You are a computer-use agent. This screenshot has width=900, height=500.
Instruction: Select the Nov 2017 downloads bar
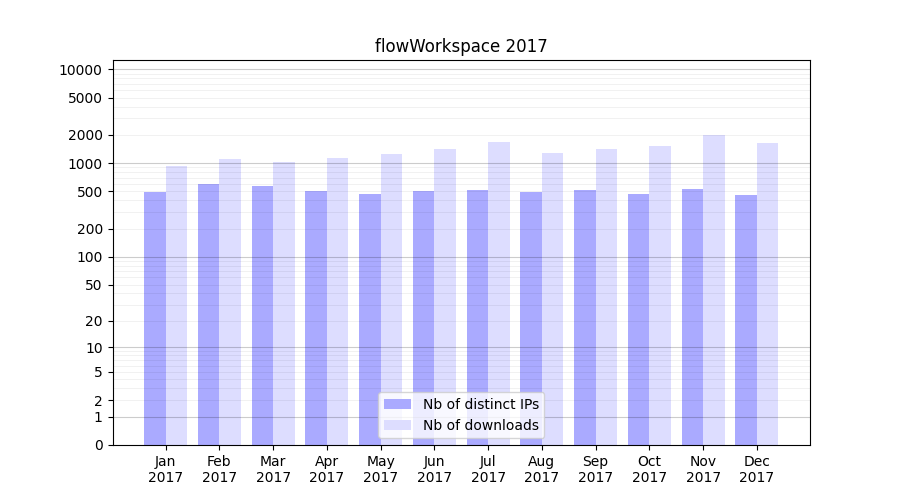714,290
